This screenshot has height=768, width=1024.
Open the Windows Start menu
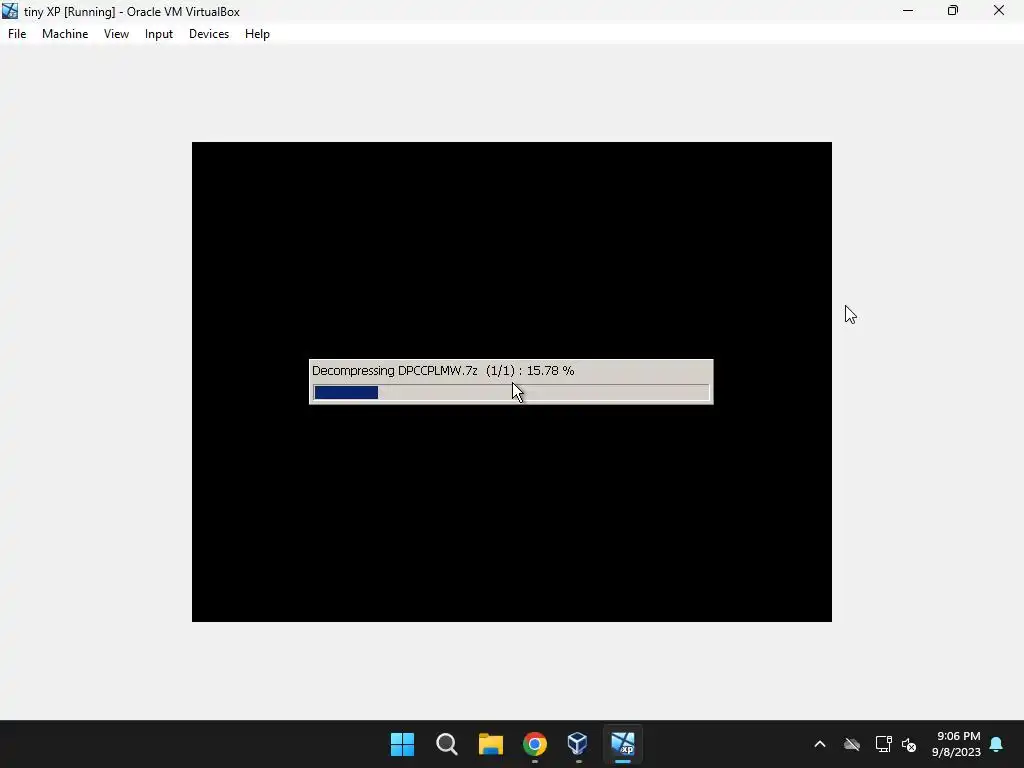[402, 744]
